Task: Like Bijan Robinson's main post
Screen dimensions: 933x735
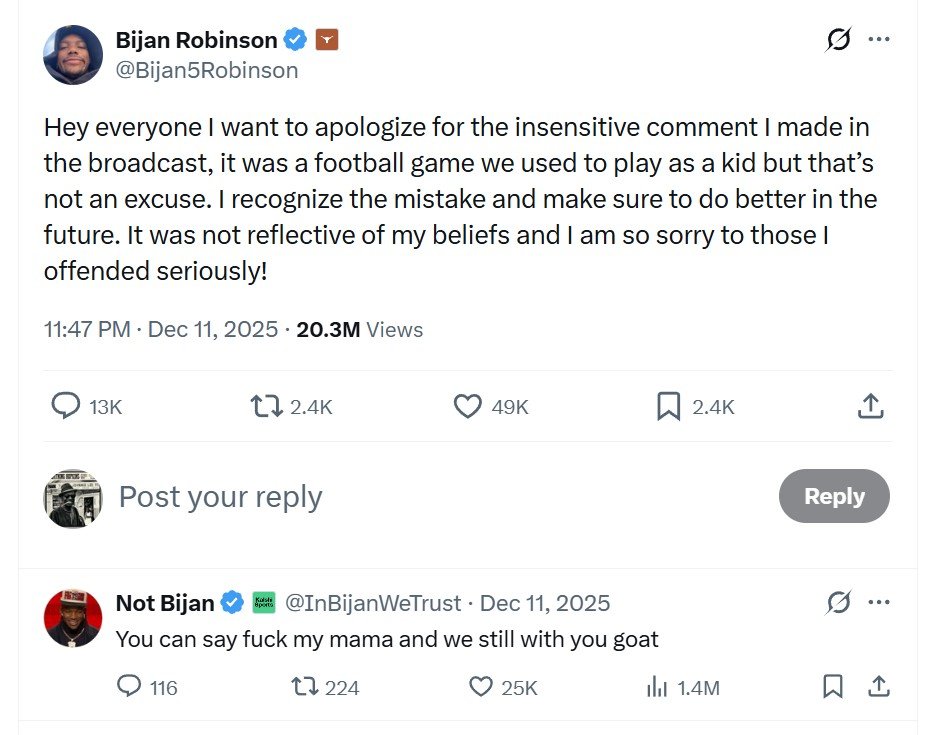Action: click(x=467, y=406)
